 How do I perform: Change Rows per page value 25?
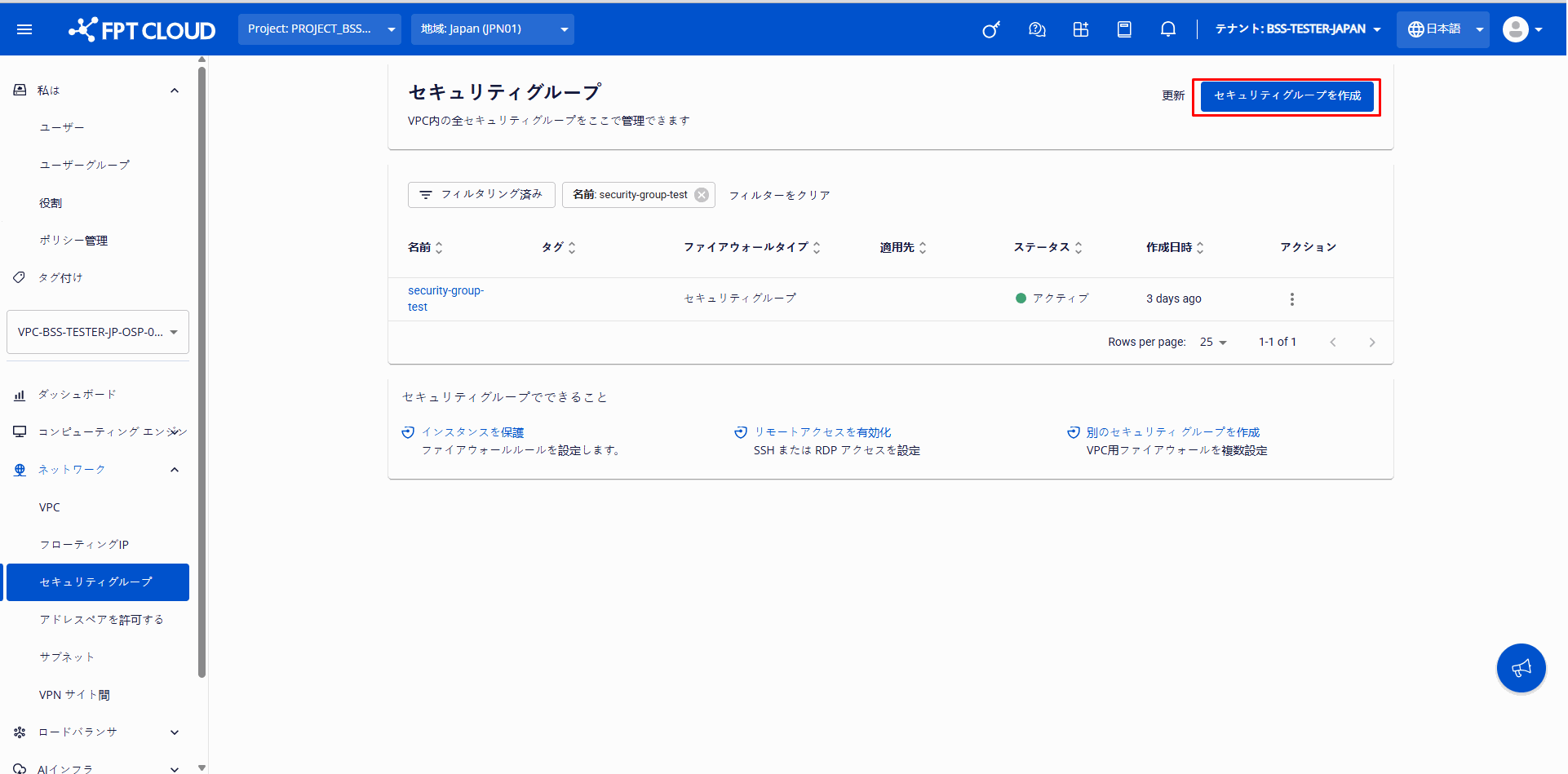(1213, 343)
